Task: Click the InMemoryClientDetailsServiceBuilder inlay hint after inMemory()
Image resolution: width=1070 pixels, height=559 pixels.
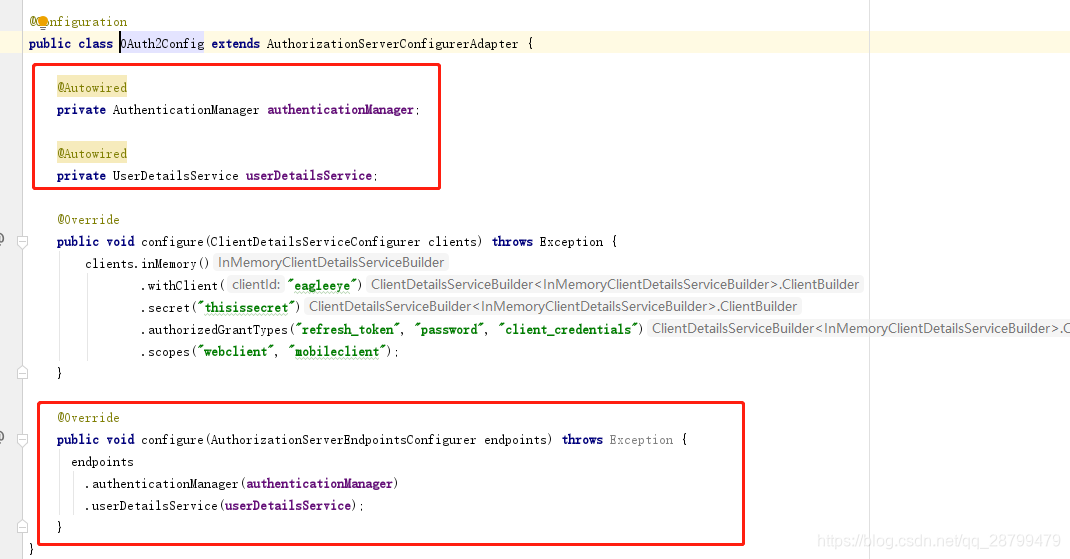Action: click(331, 263)
